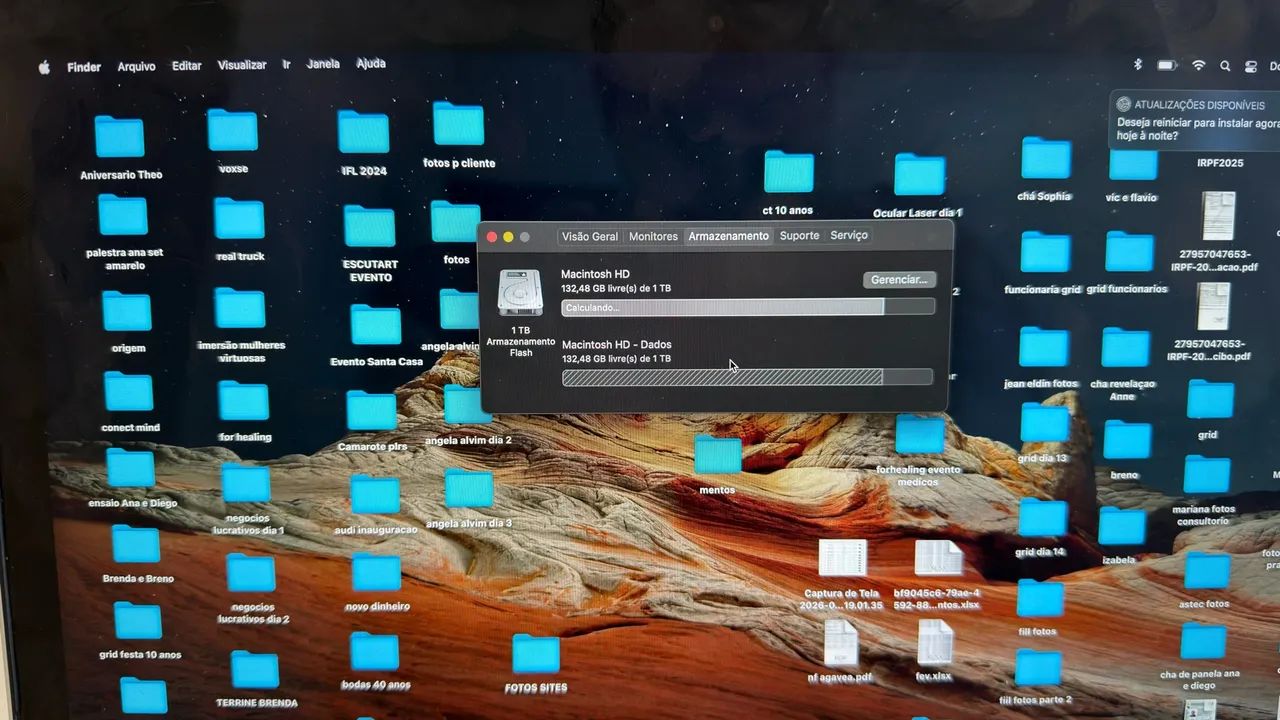Click the Gerenciar... button
Image resolution: width=1280 pixels, height=720 pixels.
900,280
